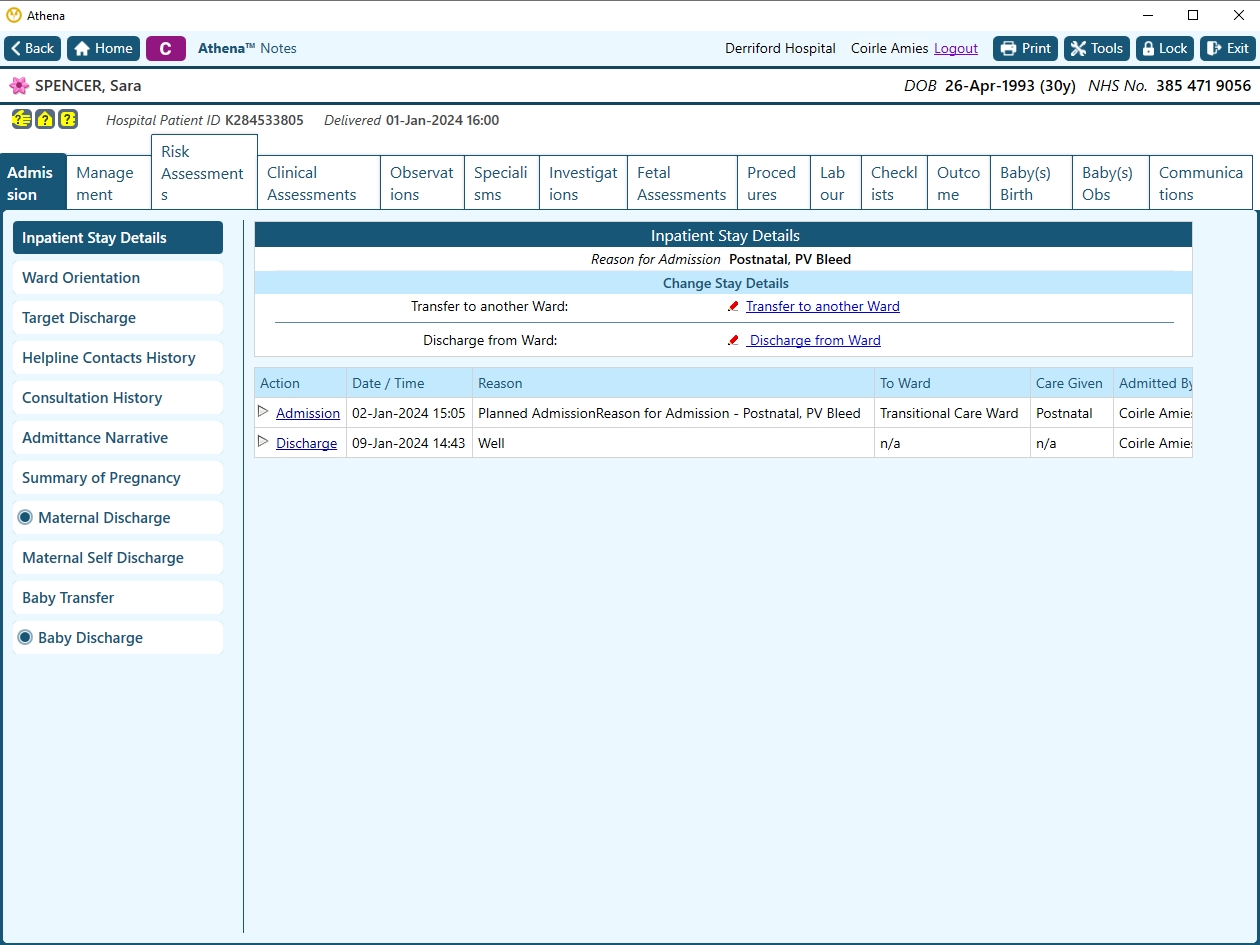Click the 'Transitional Care Ward' cell

[952, 413]
